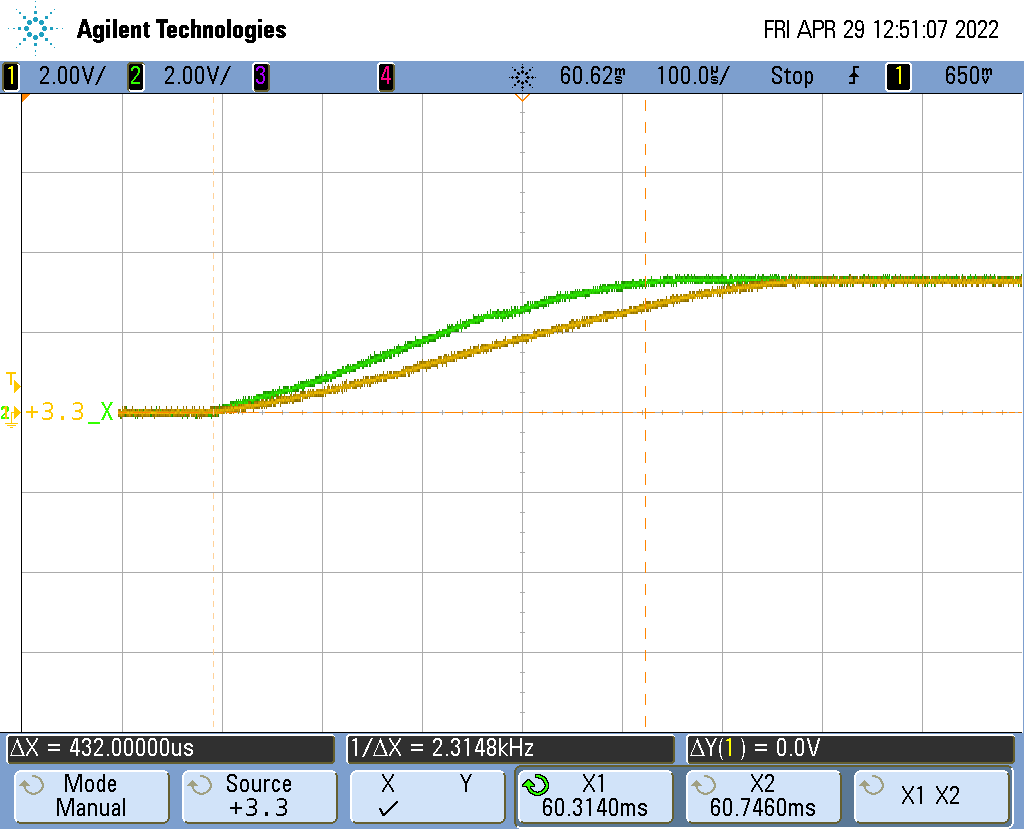Select the X1 X2 linked cursors softkey

tap(931, 796)
